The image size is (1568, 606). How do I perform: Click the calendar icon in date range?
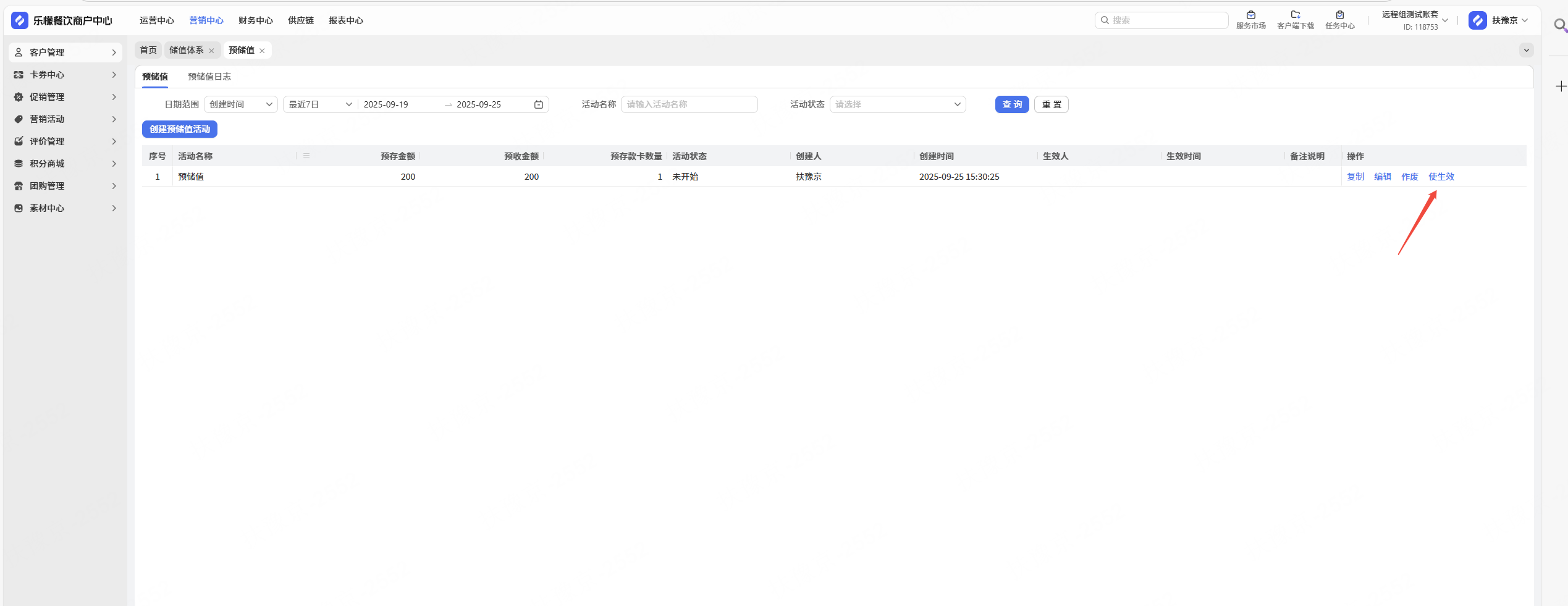pos(539,104)
